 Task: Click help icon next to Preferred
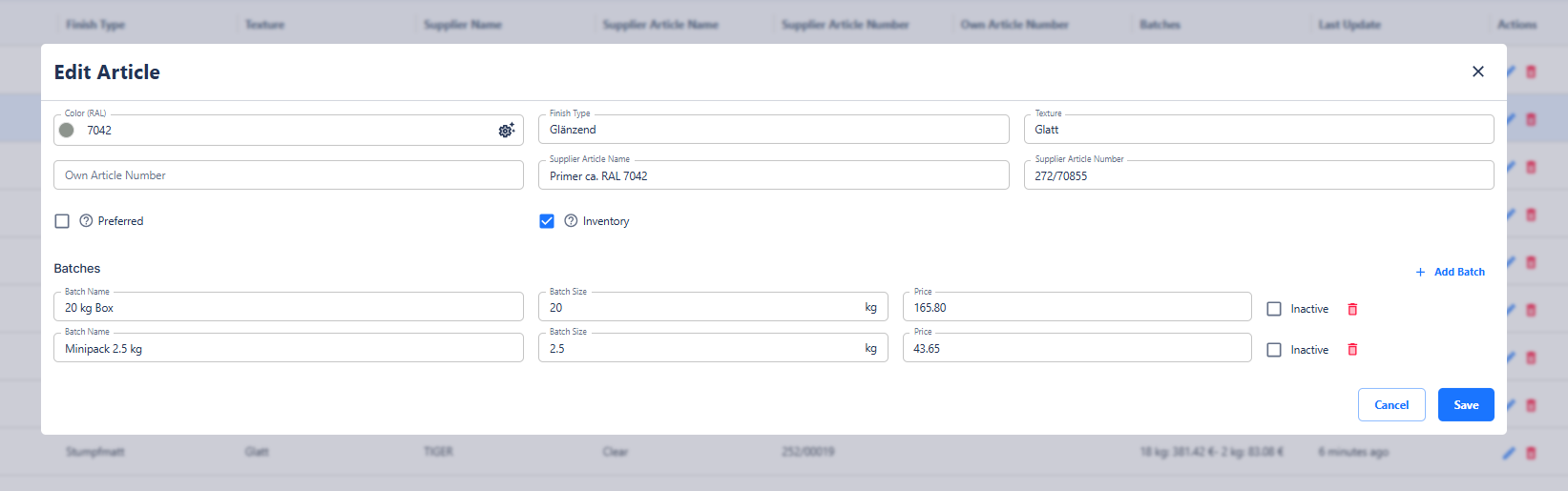(x=86, y=221)
